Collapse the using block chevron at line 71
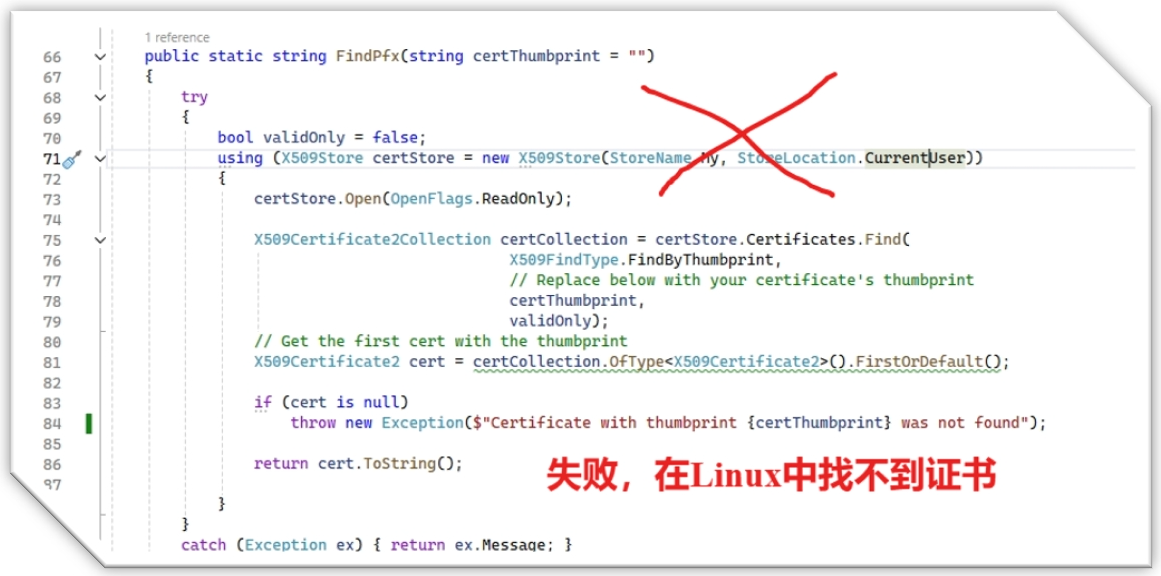Screen dimensions: 1161x576 tap(101, 158)
